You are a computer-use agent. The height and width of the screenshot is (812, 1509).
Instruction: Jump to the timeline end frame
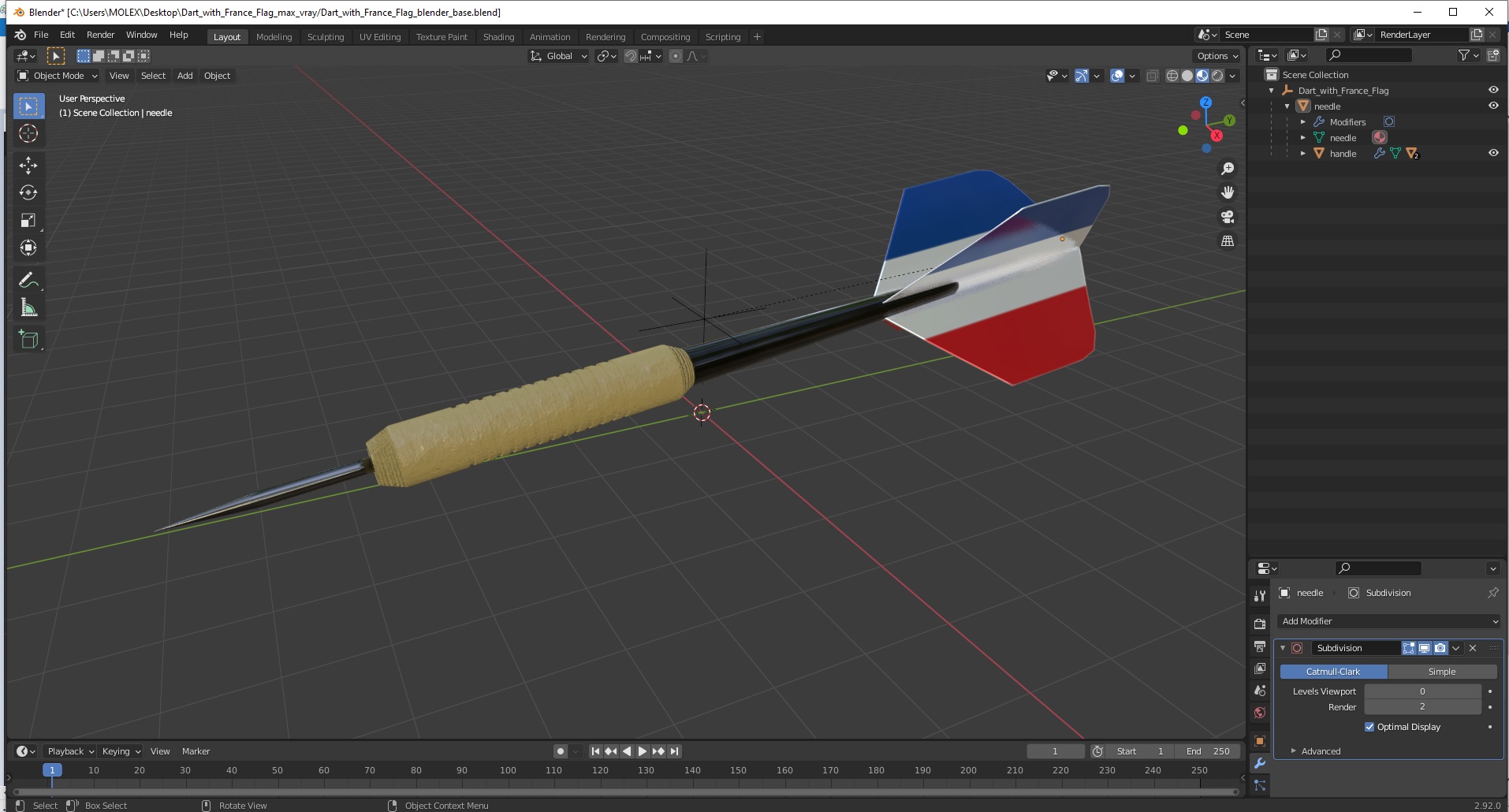pos(674,751)
